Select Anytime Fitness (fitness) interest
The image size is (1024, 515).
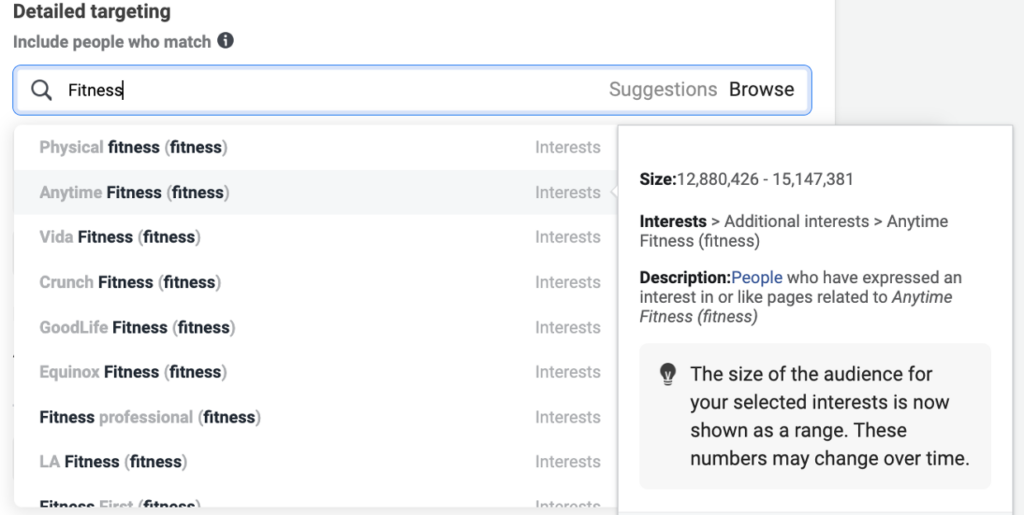(315, 193)
